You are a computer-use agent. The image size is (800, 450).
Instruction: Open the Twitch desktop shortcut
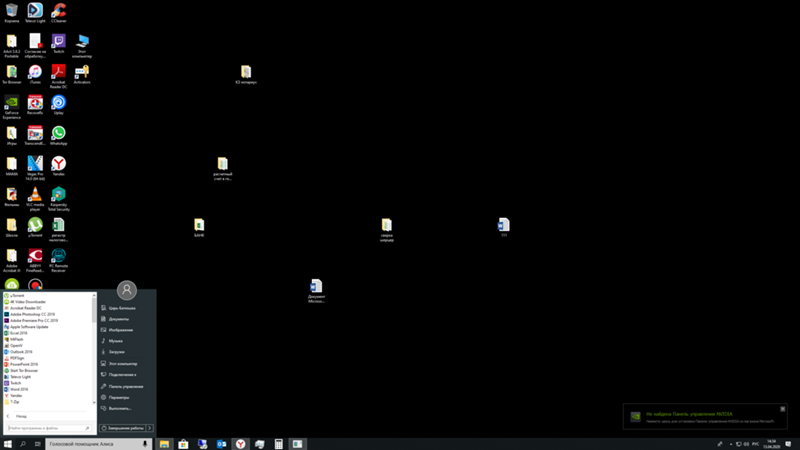[59, 43]
